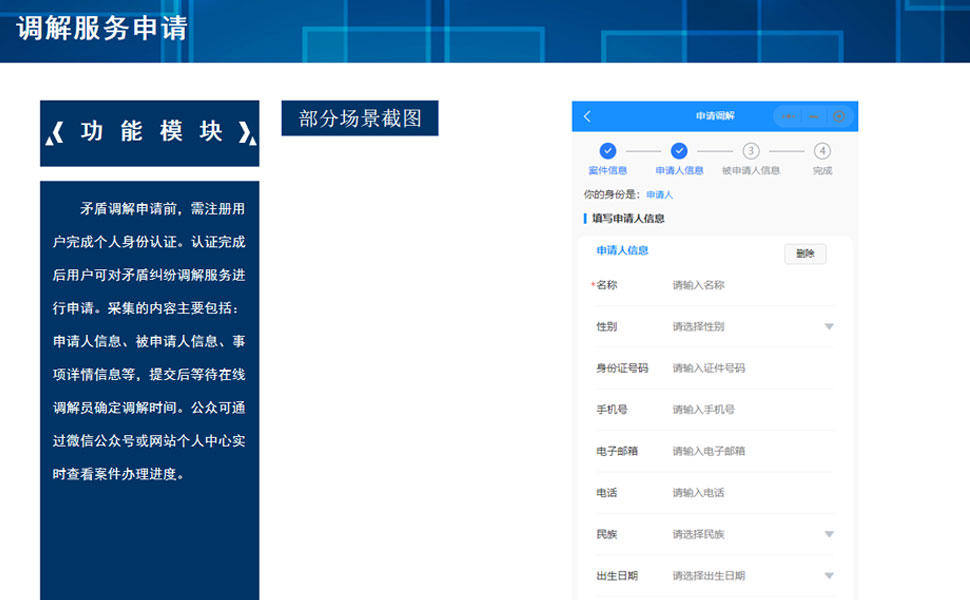Viewport: 970px width, 600px height.
Task: Go to the 申请人信息 step label
Action: [x=679, y=170]
